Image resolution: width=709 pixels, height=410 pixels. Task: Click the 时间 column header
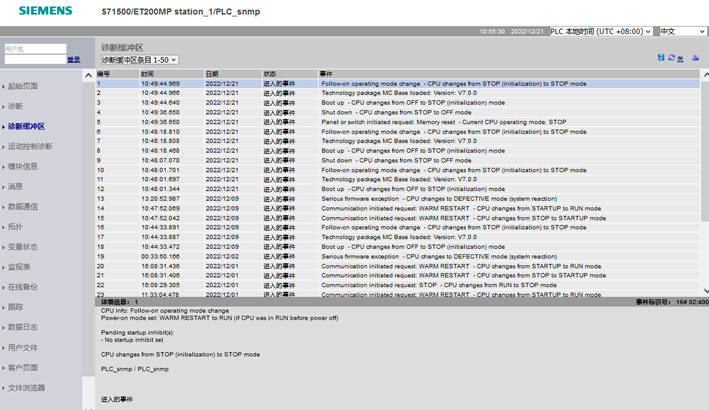pyautogui.click(x=171, y=74)
